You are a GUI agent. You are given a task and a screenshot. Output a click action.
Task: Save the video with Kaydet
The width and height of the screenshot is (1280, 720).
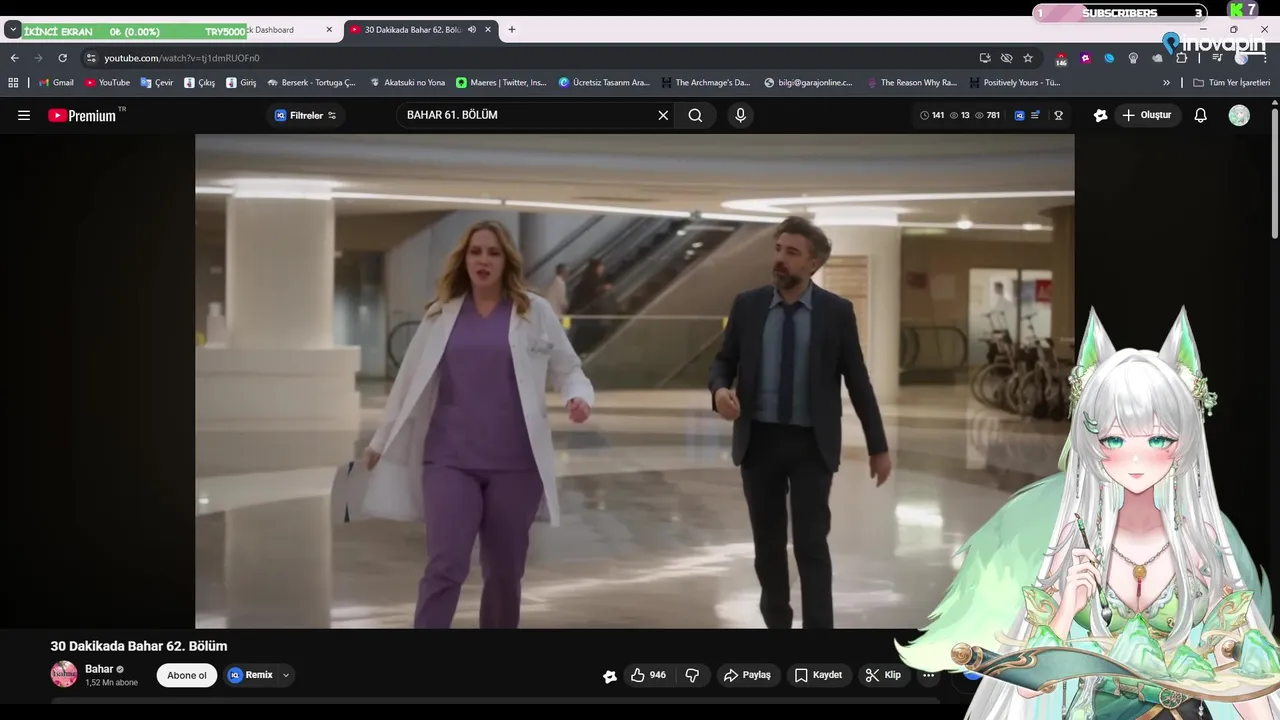pyautogui.click(x=818, y=675)
